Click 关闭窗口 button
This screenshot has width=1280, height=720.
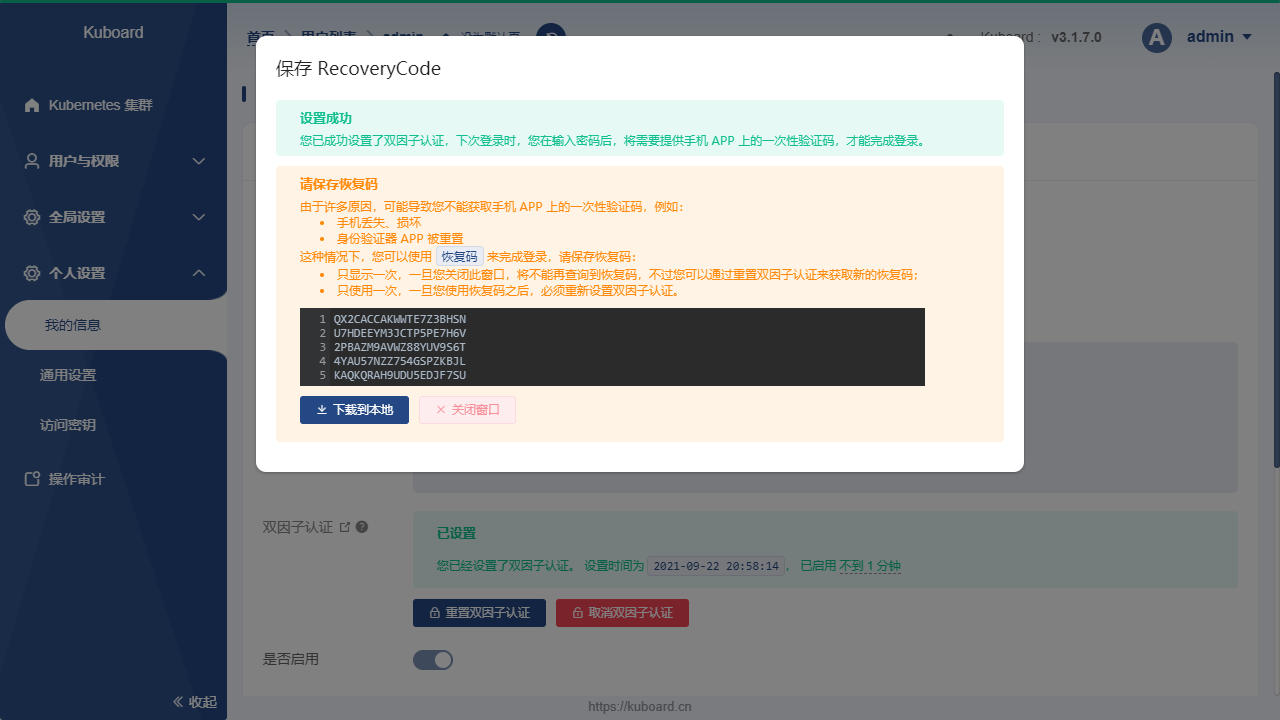click(467, 410)
